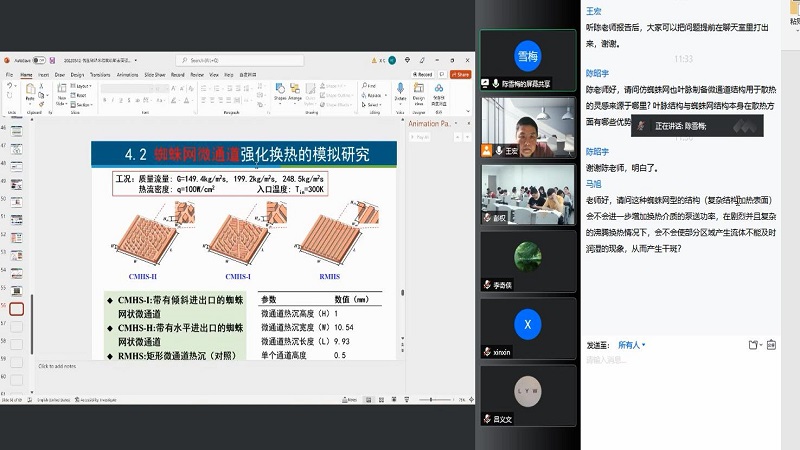Viewport: 800px width, 450px height.
Task: Click the Share button
Action: [460, 74]
